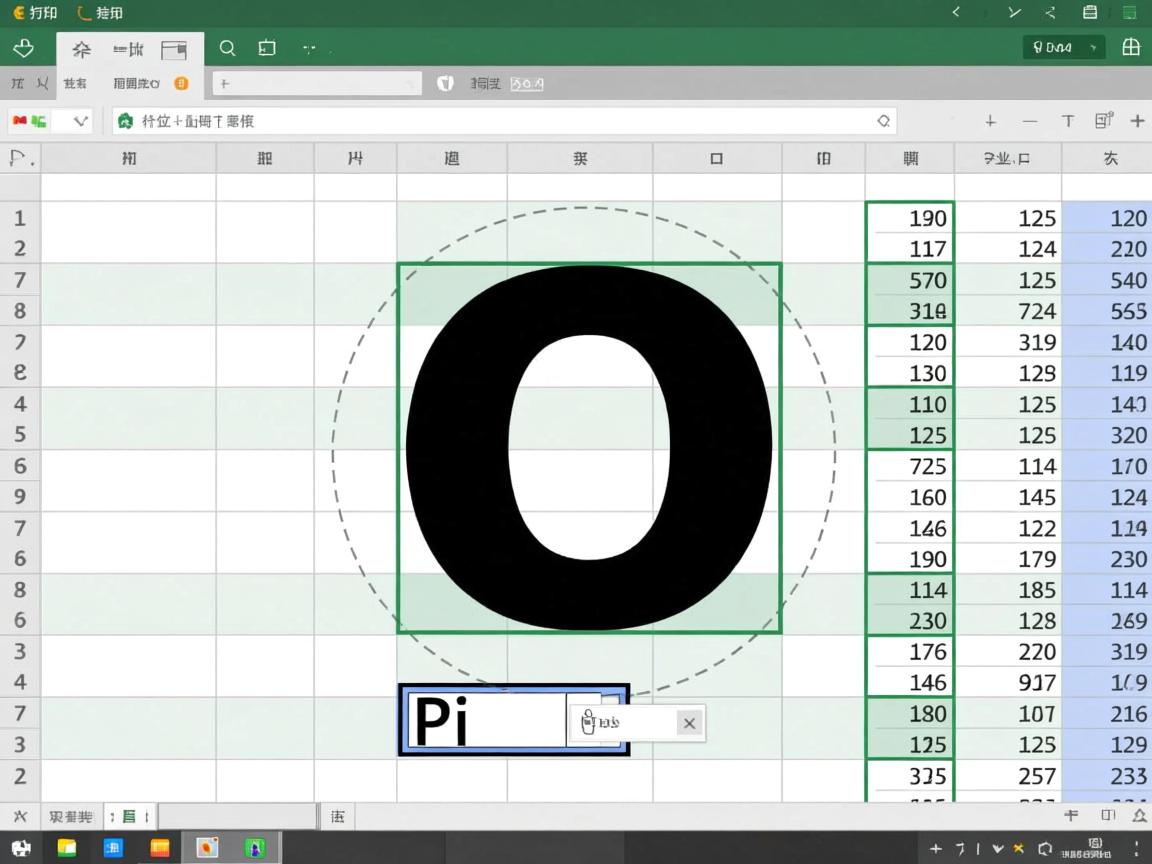
Task: Close the small popup next to Pi
Action: pos(689,723)
